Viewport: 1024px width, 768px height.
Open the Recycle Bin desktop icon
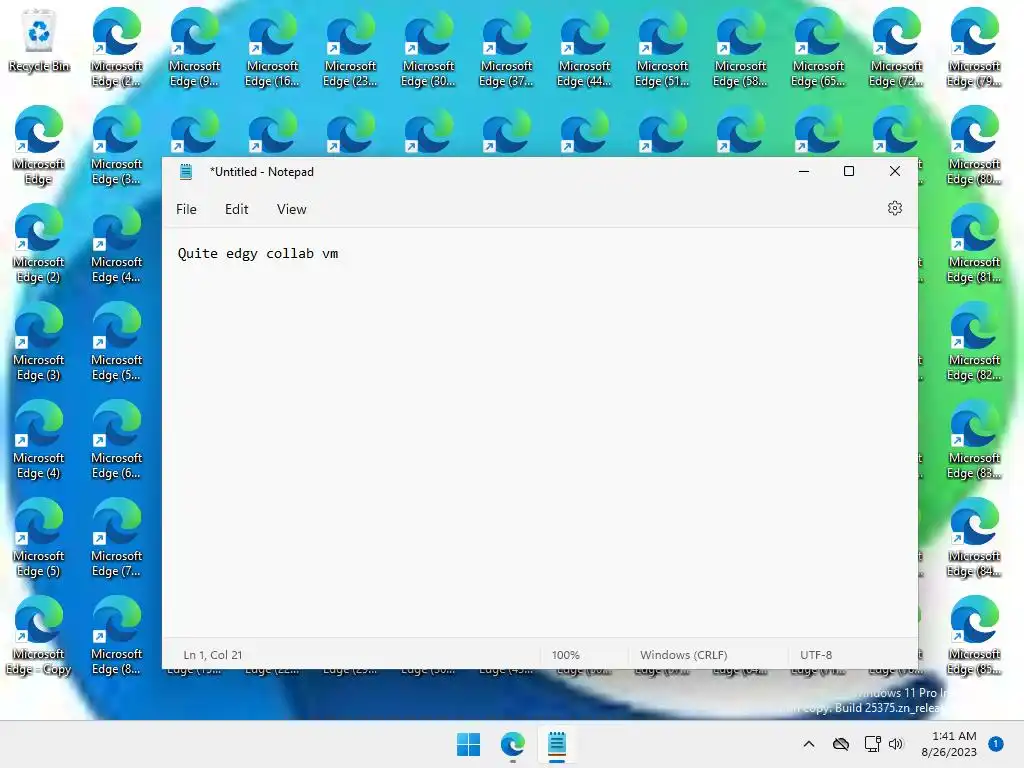click(39, 40)
